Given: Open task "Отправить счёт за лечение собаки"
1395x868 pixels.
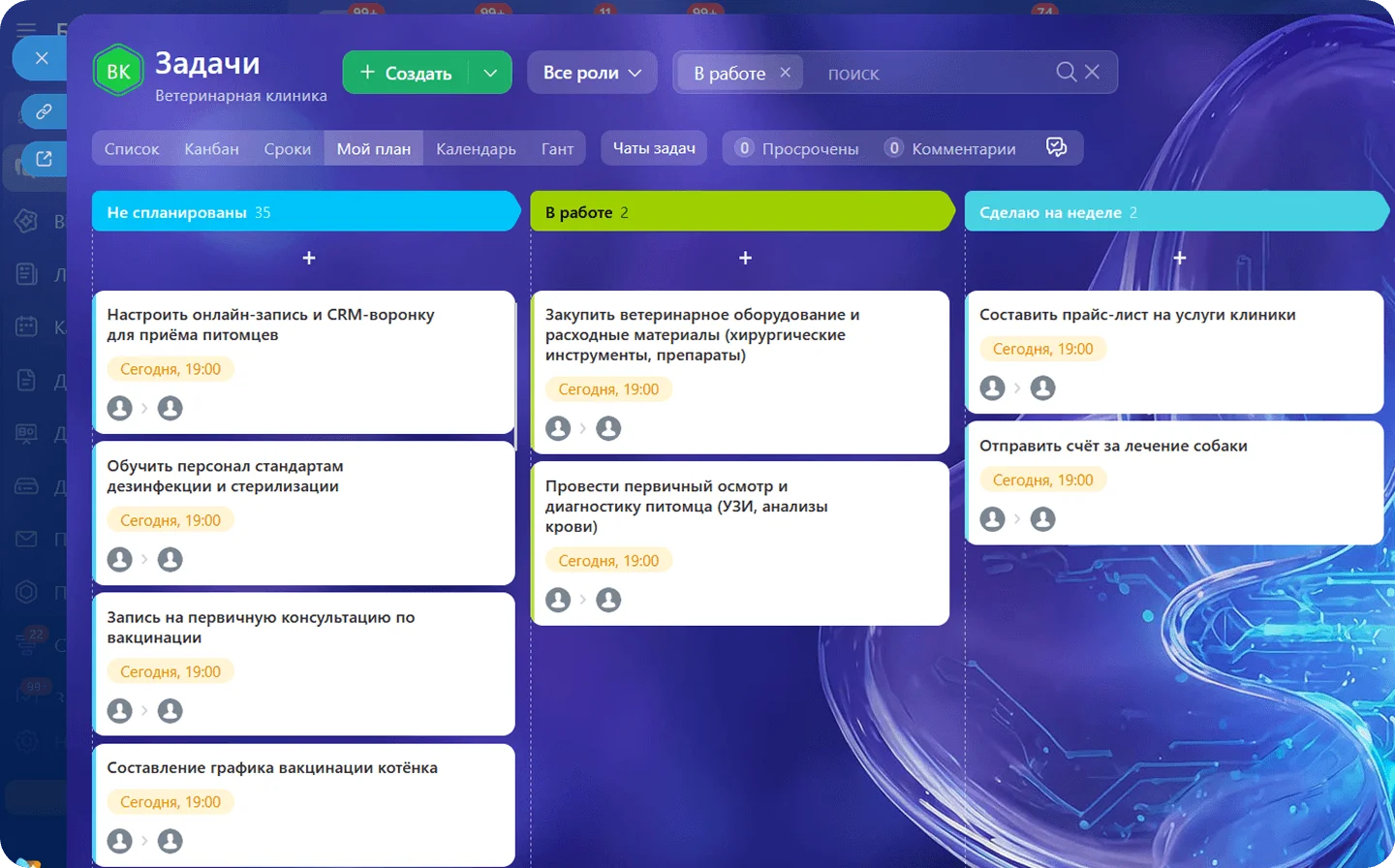Looking at the screenshot, I should [x=1113, y=446].
